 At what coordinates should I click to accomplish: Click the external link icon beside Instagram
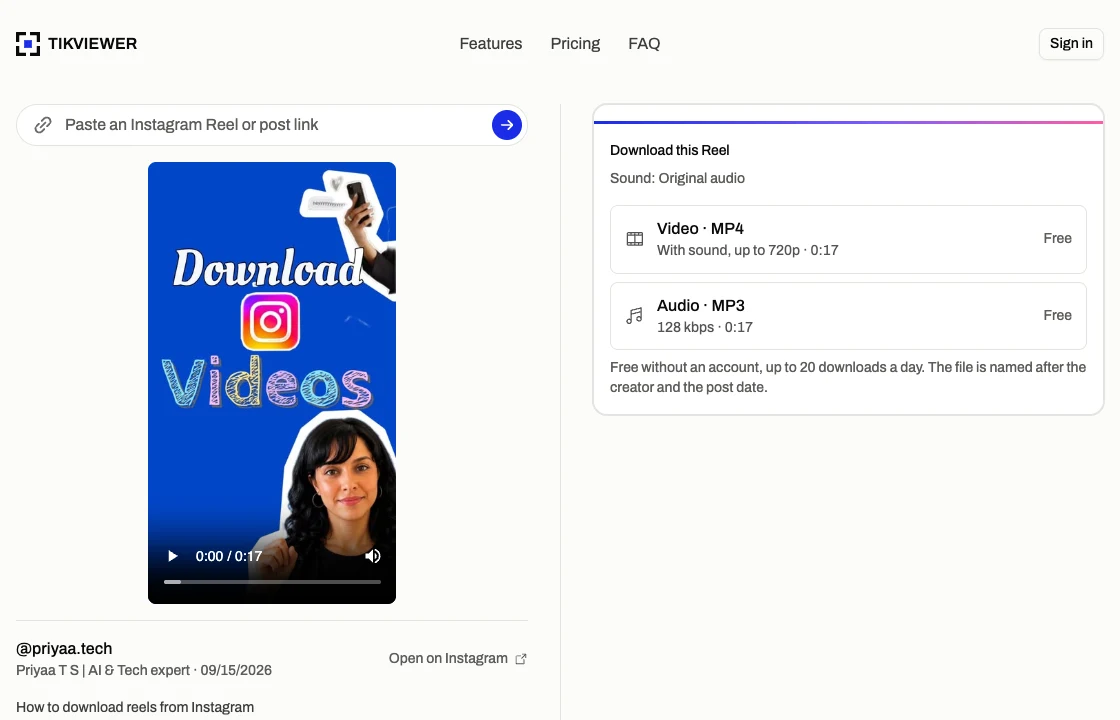pyautogui.click(x=521, y=659)
